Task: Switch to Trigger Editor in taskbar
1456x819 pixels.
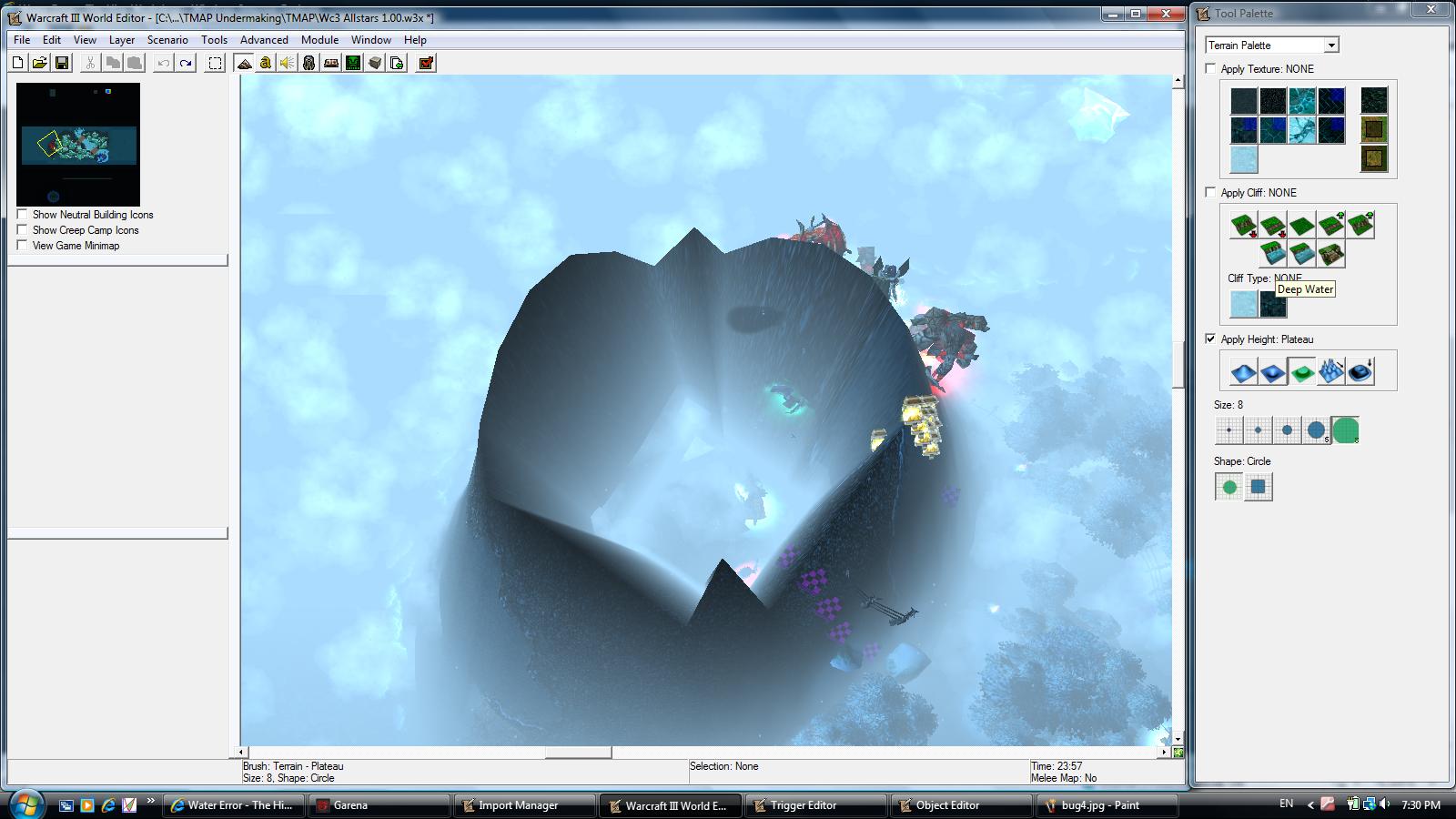Action: (815, 805)
